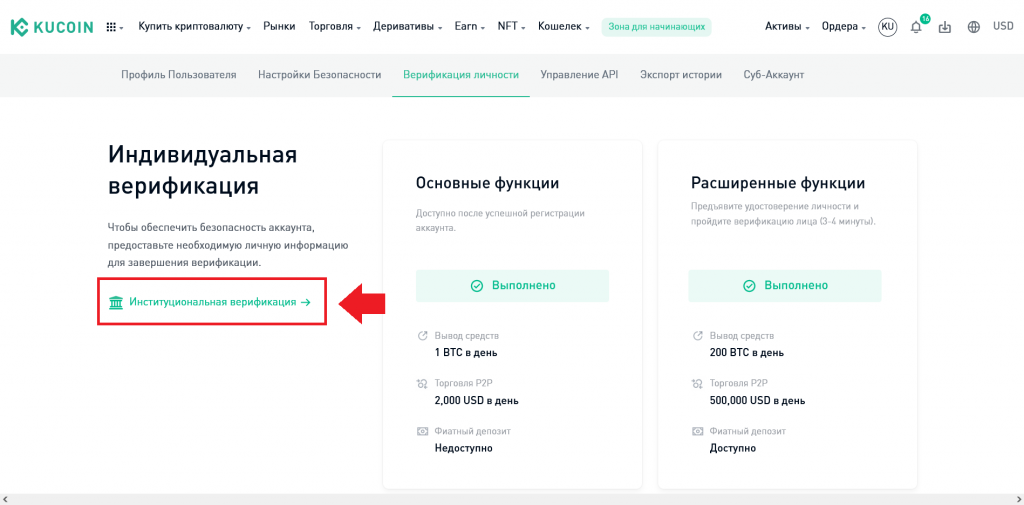This screenshot has height=505, width=1024.
Task: Expand the Деривативы menu
Action: 408,27
